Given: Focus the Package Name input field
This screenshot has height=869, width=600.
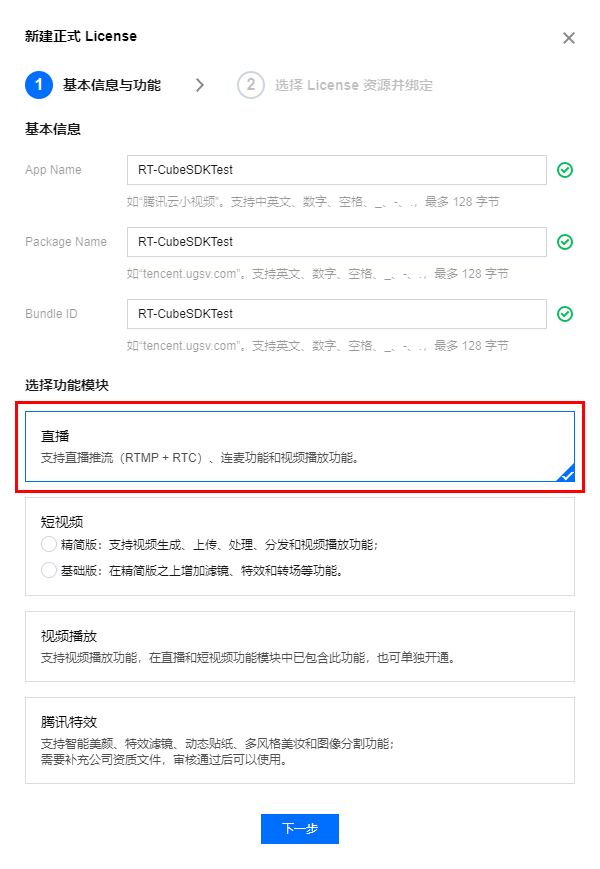Looking at the screenshot, I should coord(337,242).
